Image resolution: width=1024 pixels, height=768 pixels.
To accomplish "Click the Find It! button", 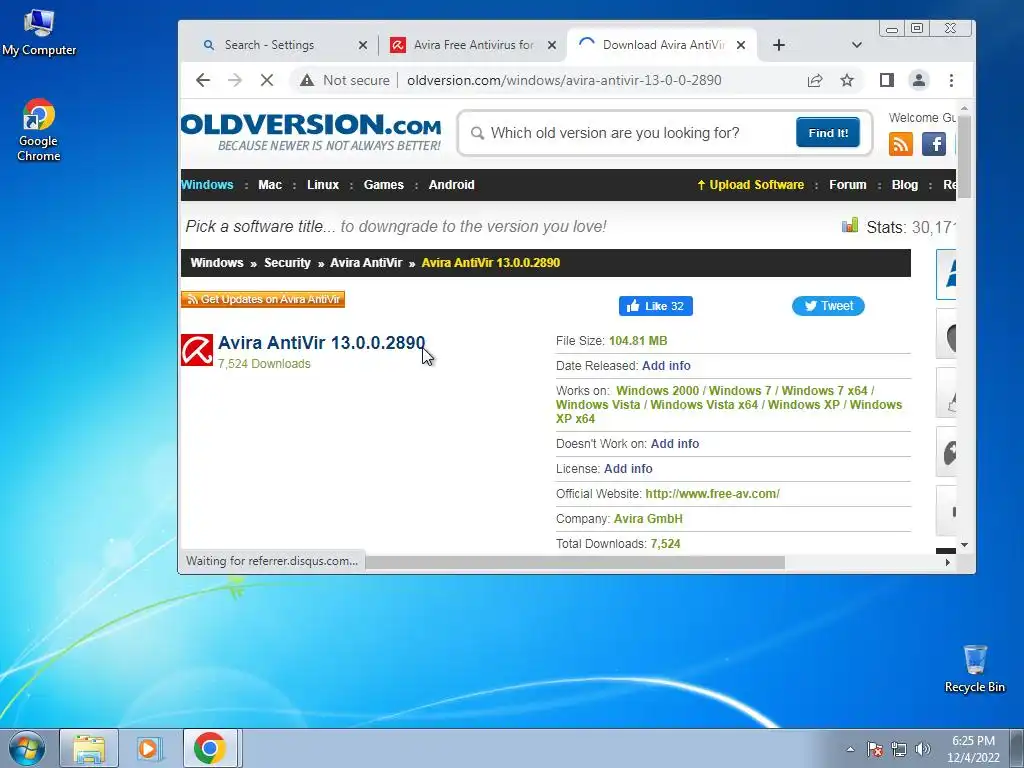I will point(827,133).
